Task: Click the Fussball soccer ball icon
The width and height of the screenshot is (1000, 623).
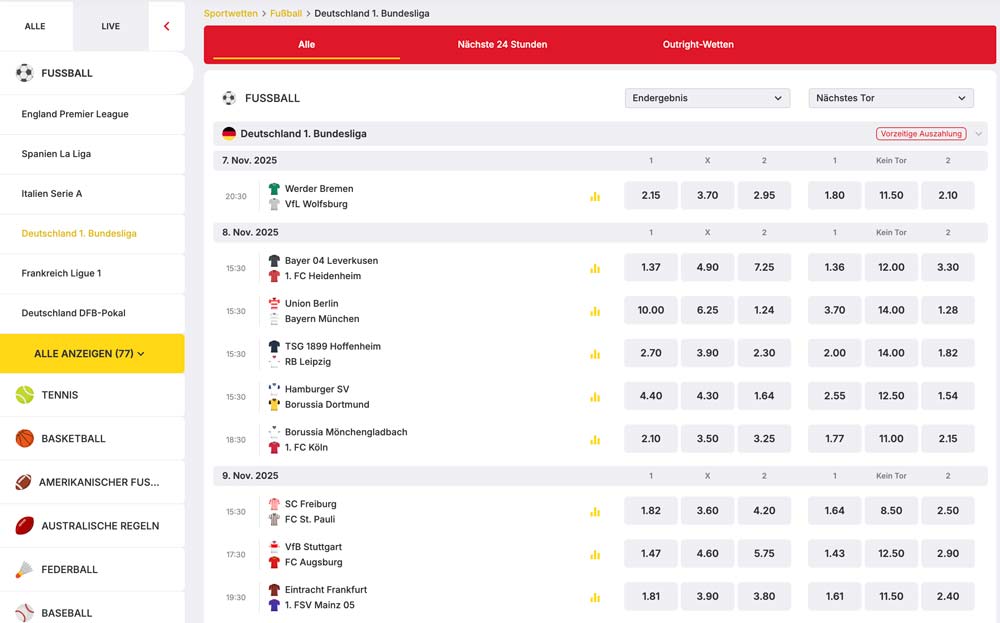Action: tap(23, 72)
